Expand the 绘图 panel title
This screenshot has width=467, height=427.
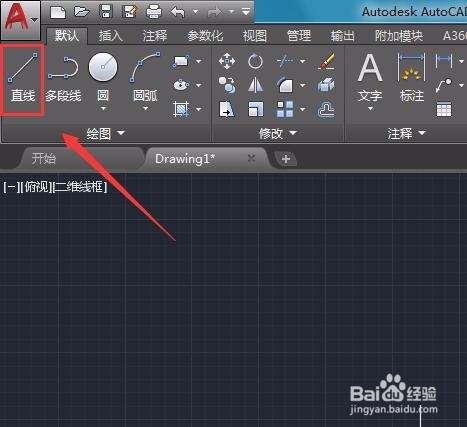point(105,133)
